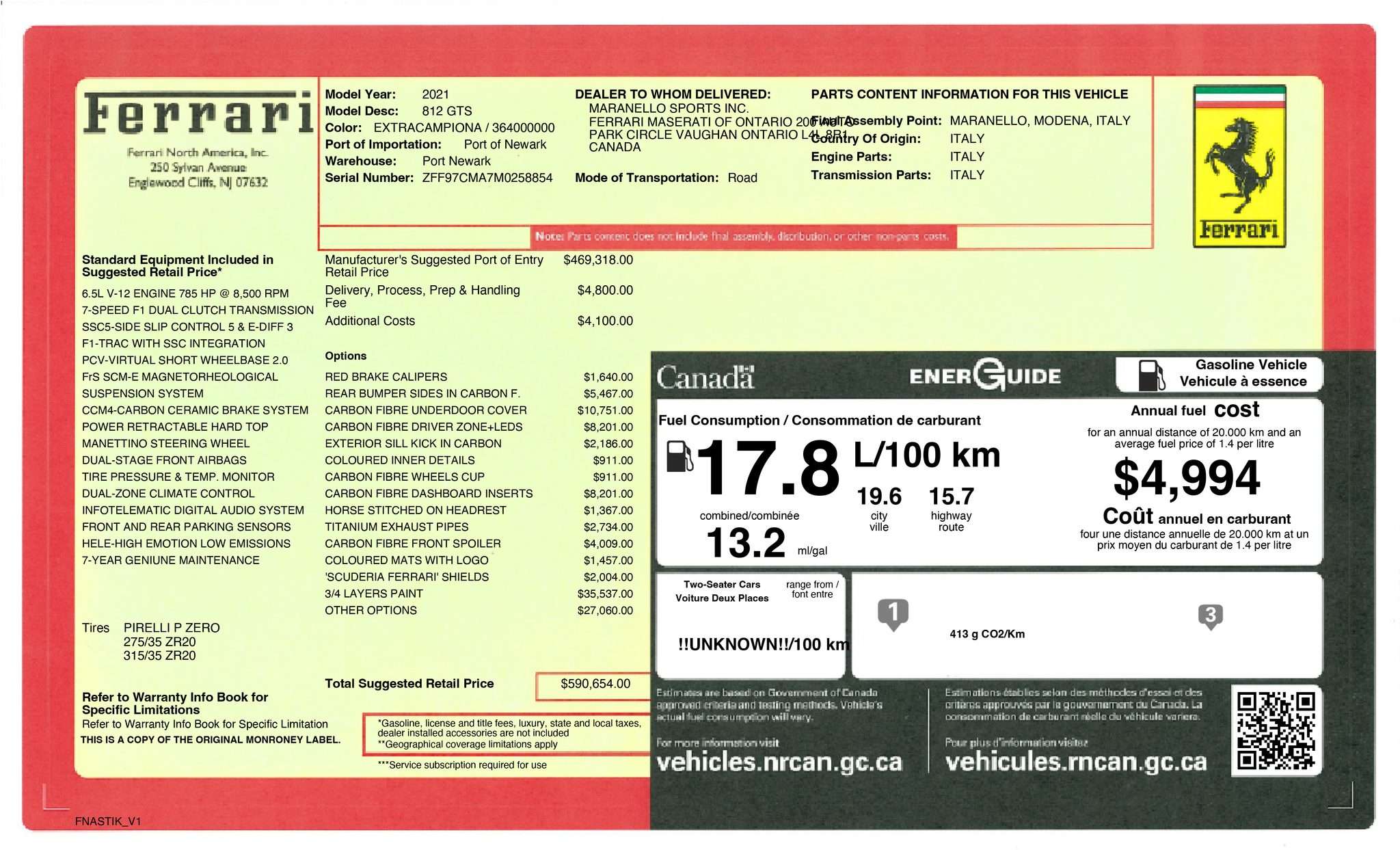Image resolution: width=1400 pixels, height=850 pixels.
Task: Click the Manufacturer's Suggested price $469,318.00
Action: point(598,260)
